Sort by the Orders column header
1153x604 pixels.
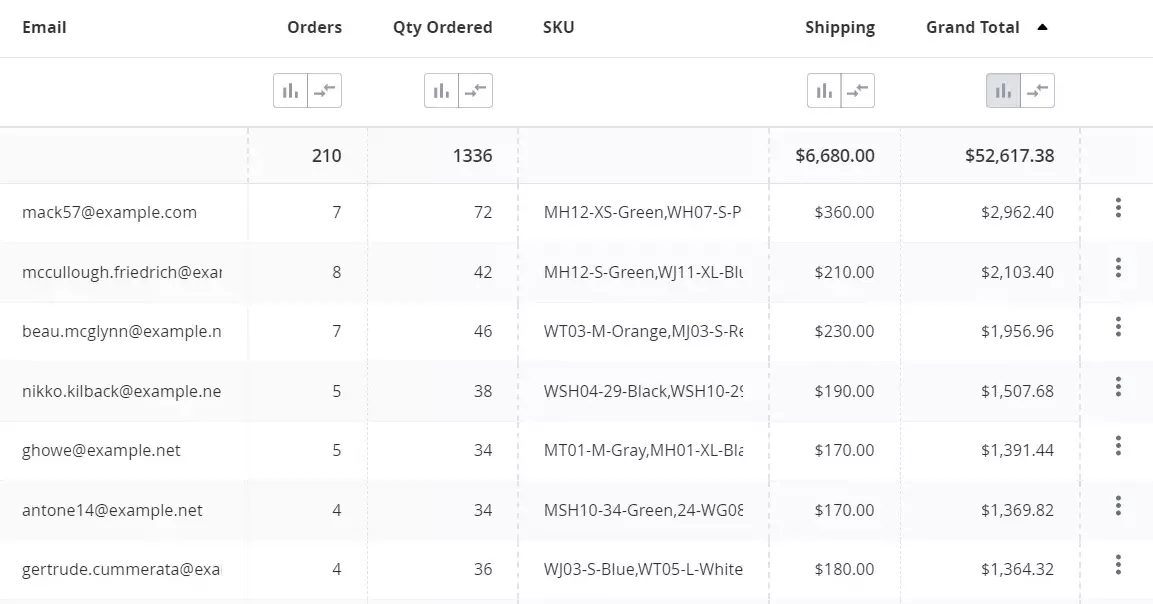(314, 28)
